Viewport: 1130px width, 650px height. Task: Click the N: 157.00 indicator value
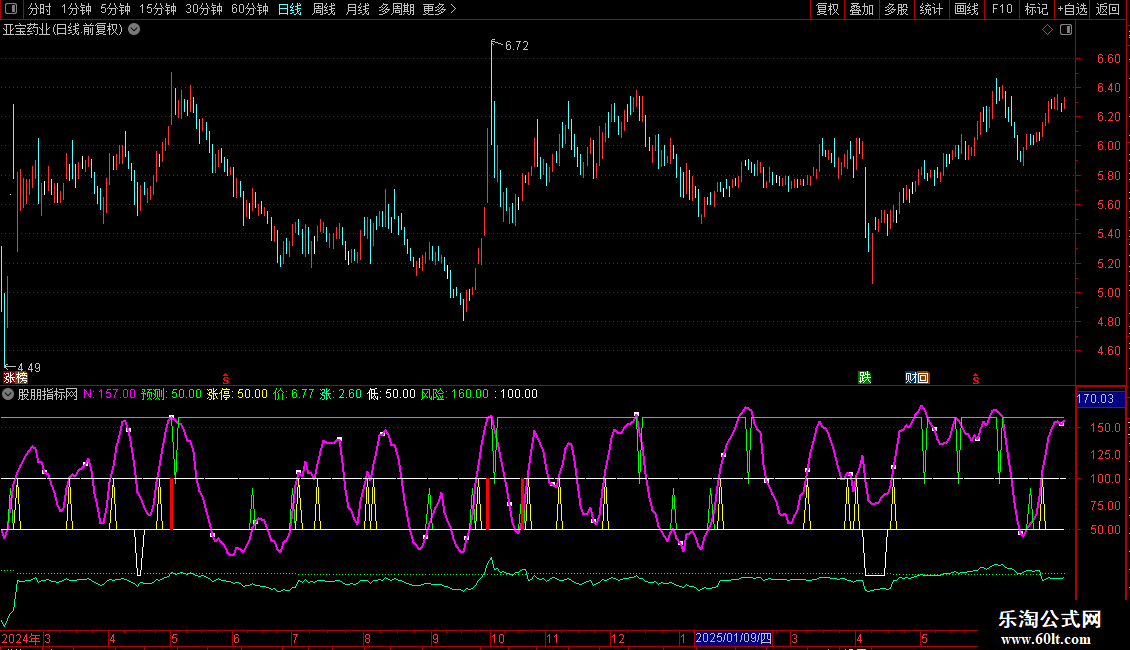109,394
